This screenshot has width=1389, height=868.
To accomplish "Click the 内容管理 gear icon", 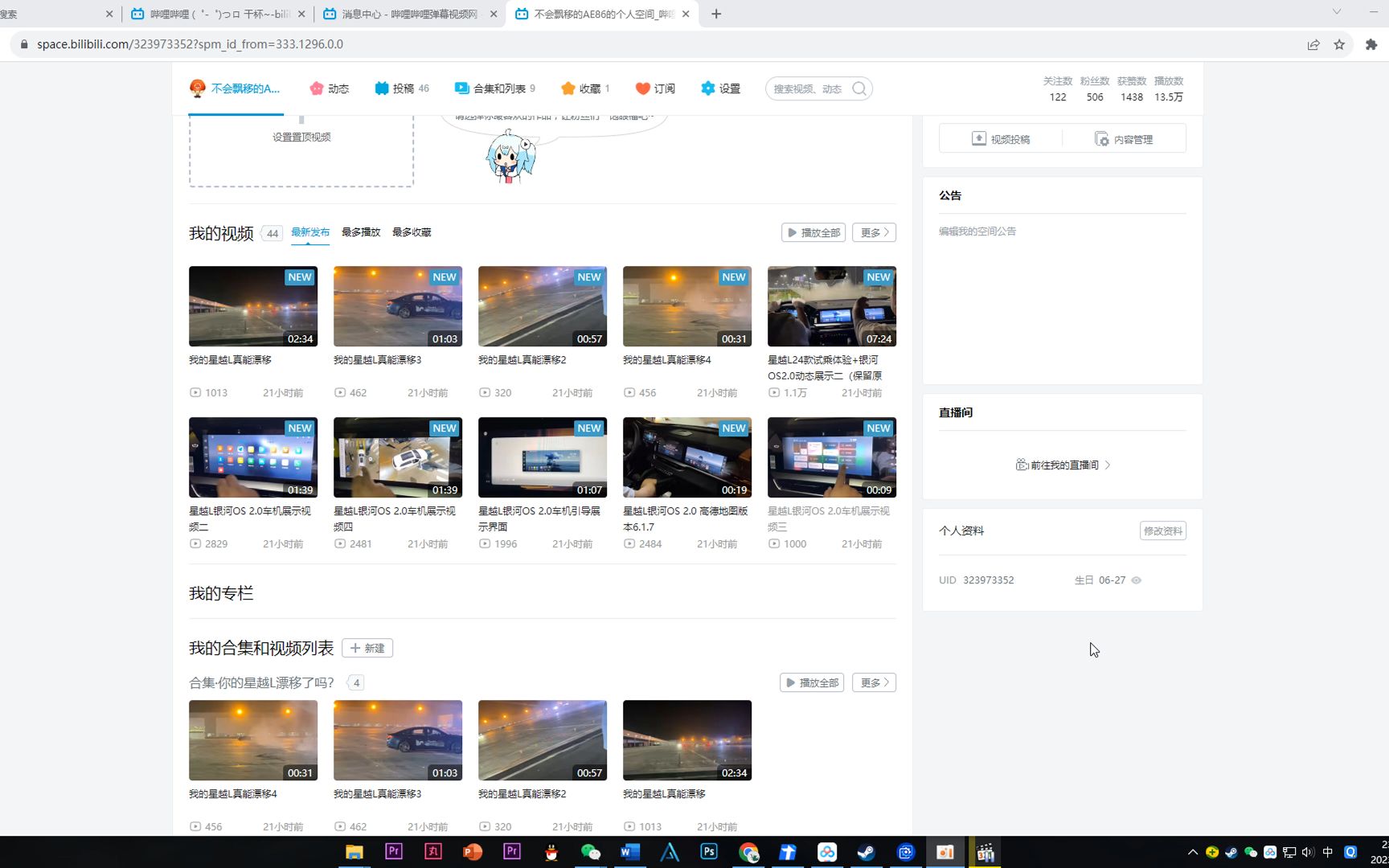I will click(x=1101, y=139).
